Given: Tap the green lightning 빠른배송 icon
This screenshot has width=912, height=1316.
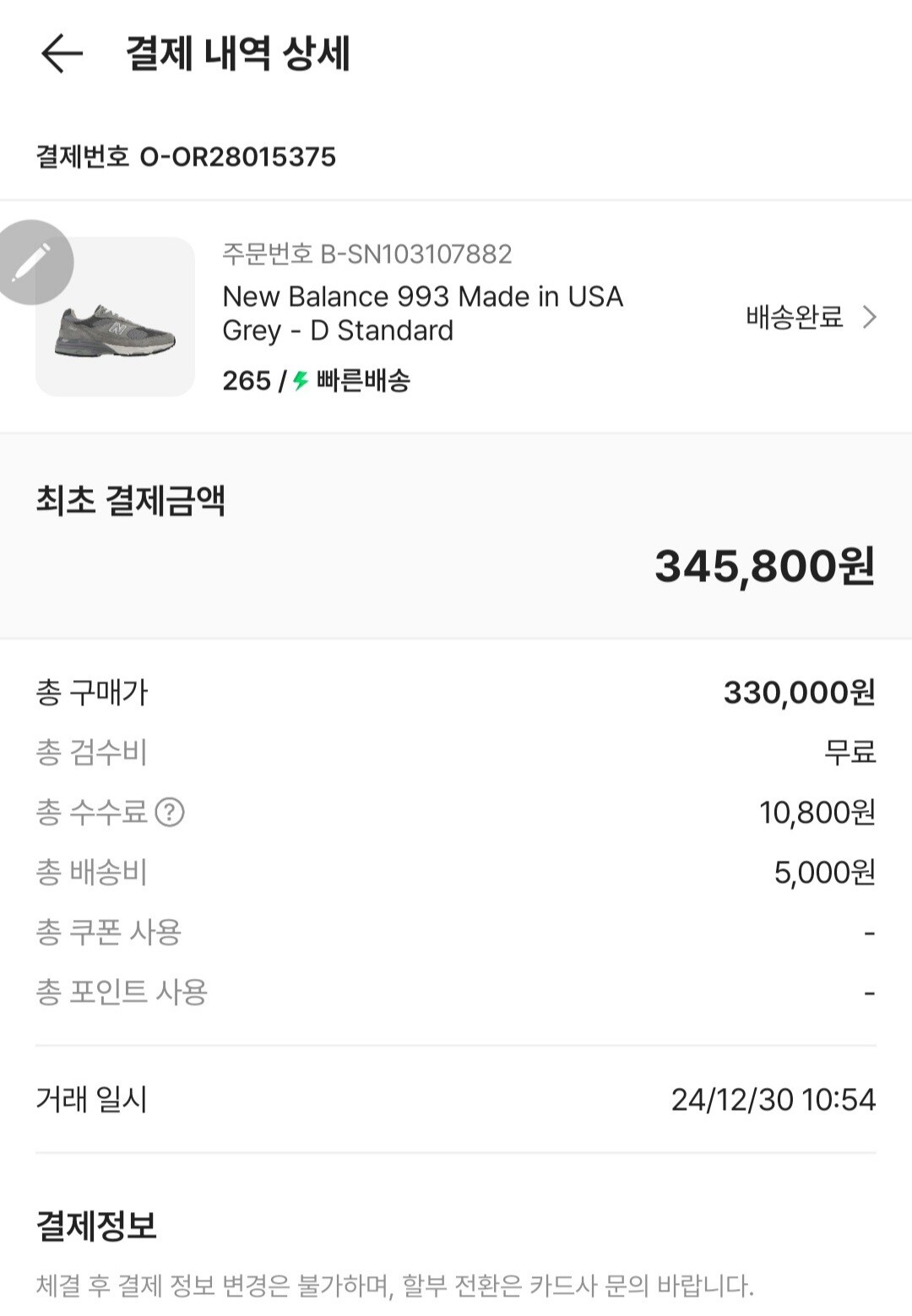Looking at the screenshot, I should tap(301, 381).
